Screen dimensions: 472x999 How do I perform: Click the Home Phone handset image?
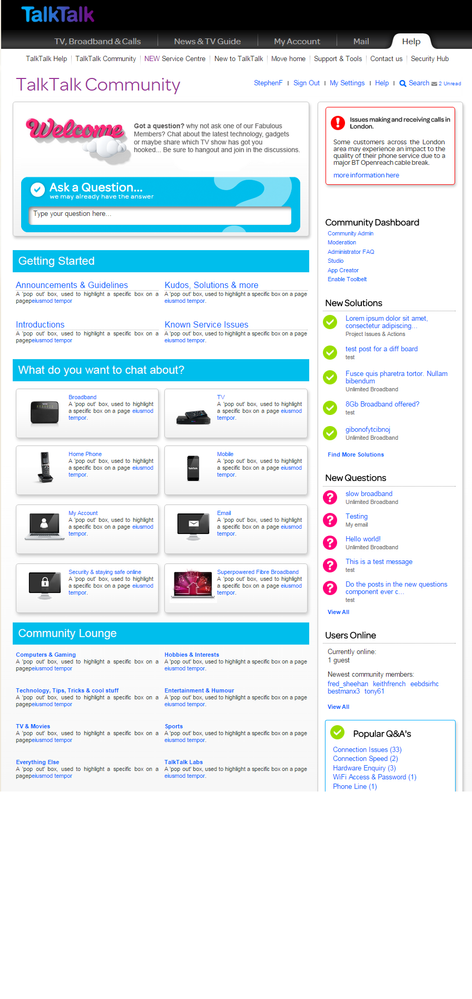45,467
